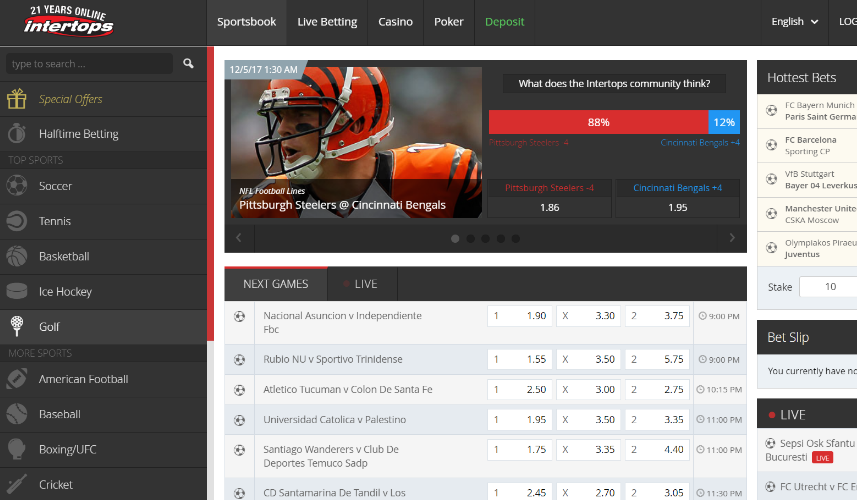Go to next banner slide arrow
This screenshot has height=500, width=857.
click(x=732, y=238)
